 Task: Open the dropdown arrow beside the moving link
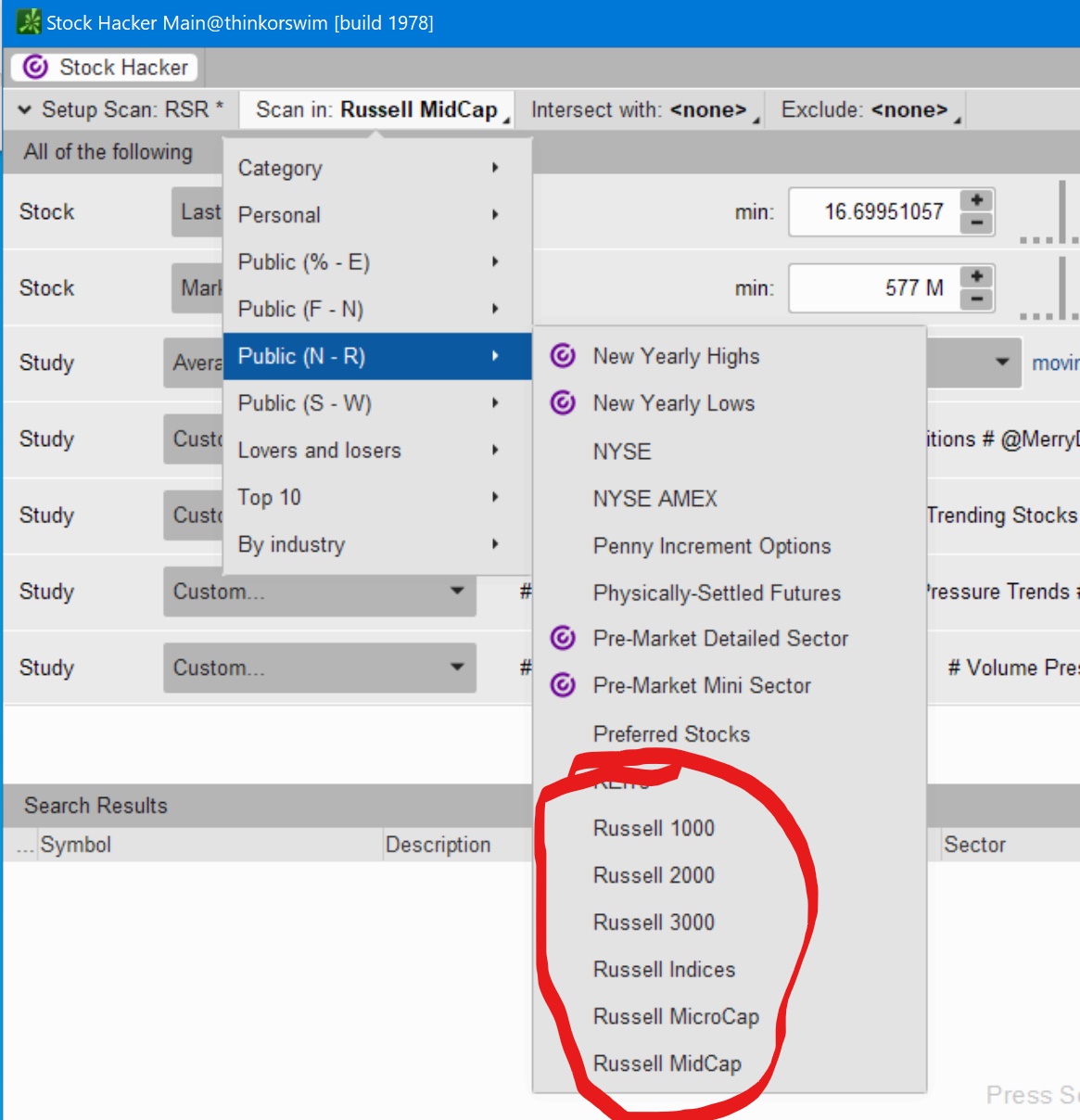click(x=1002, y=363)
